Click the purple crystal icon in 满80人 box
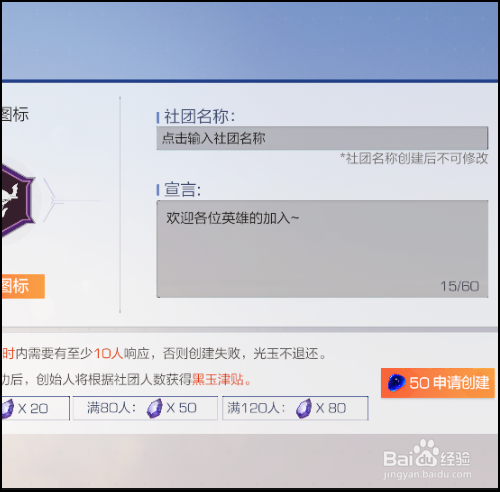The image size is (500, 492). [154, 408]
